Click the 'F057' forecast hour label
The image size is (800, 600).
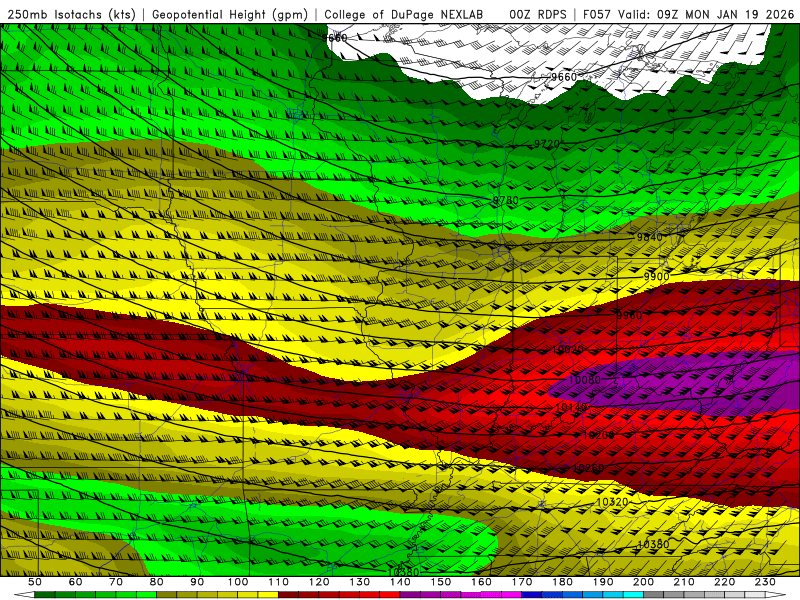click(x=596, y=15)
